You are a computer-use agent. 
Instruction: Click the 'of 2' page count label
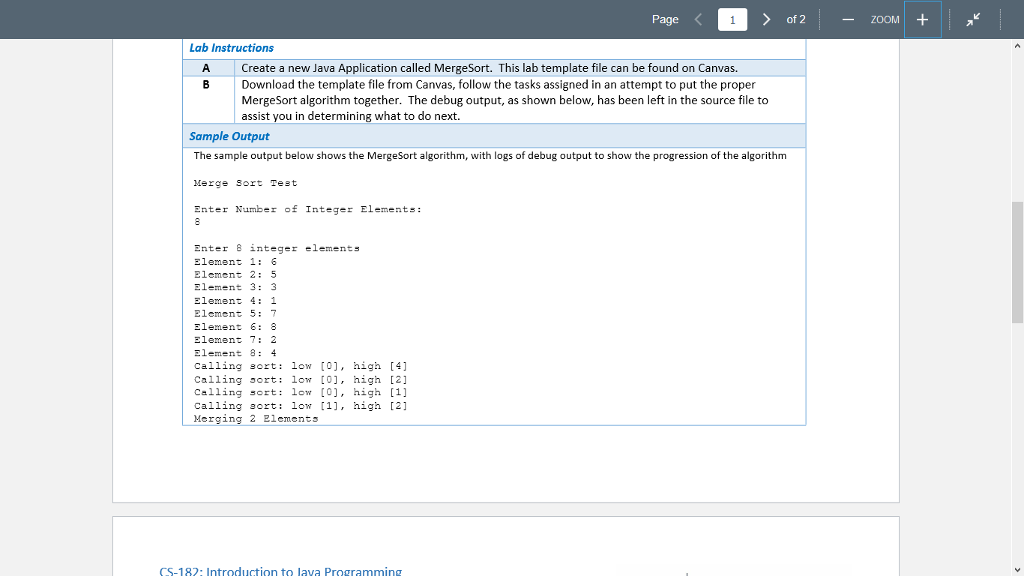pos(794,18)
